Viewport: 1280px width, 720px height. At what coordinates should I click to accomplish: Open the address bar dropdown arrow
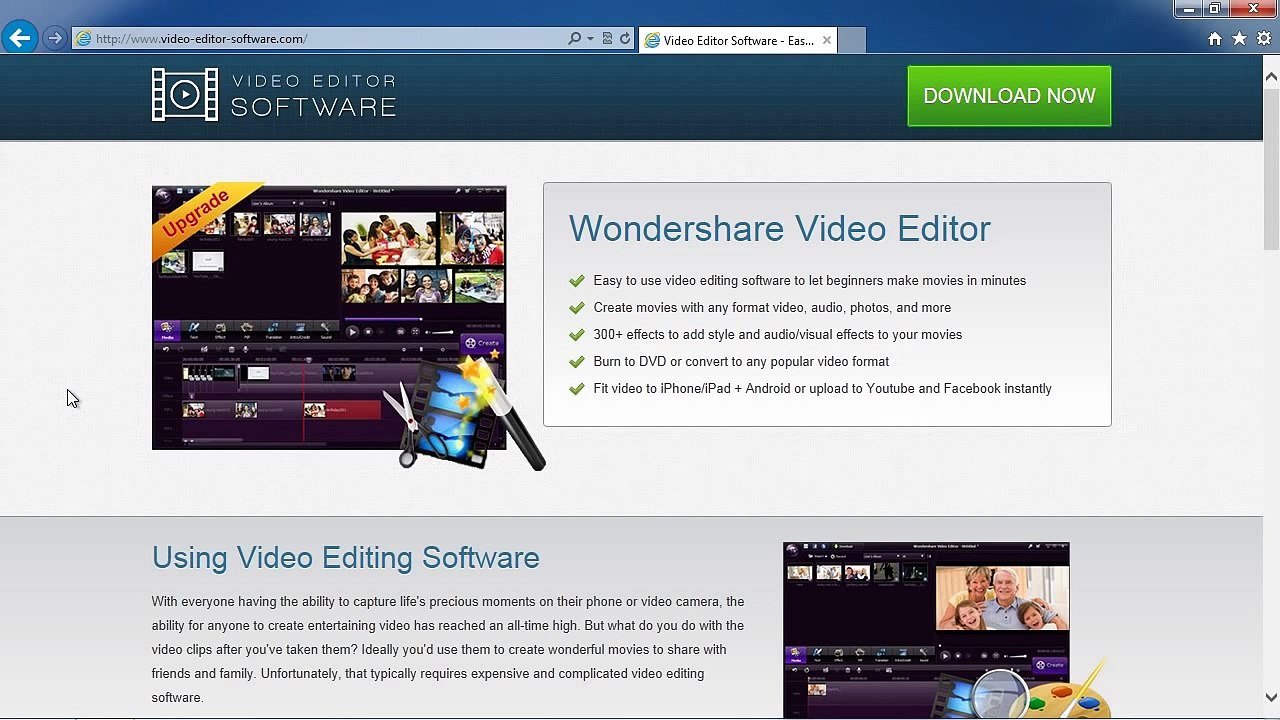pyautogui.click(x=590, y=39)
